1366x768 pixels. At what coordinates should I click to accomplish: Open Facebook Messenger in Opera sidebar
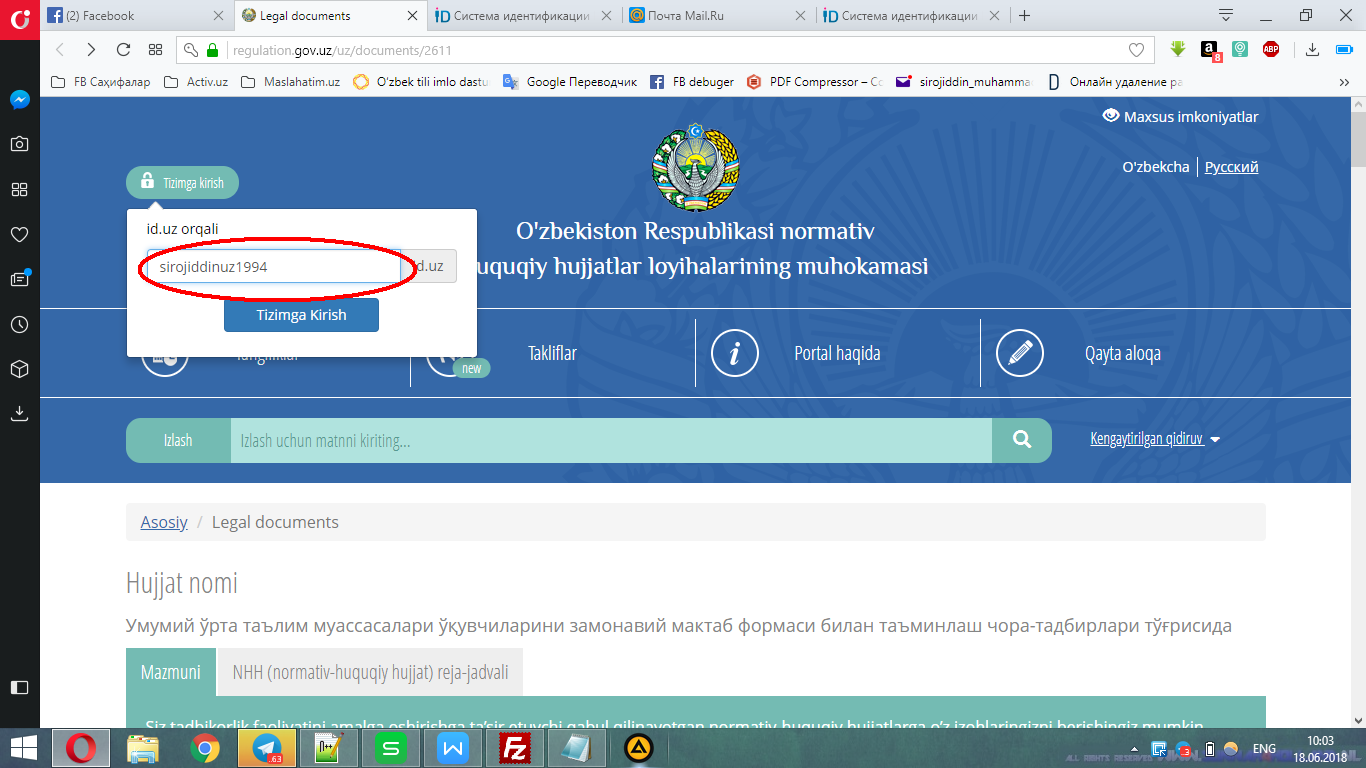point(19,100)
